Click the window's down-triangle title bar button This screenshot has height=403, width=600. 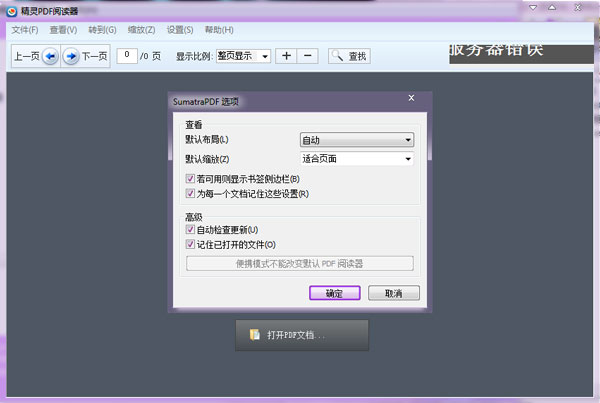(533, 7)
